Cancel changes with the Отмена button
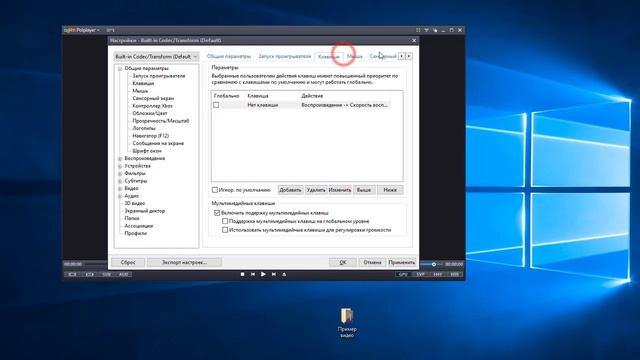 pyautogui.click(x=372, y=262)
